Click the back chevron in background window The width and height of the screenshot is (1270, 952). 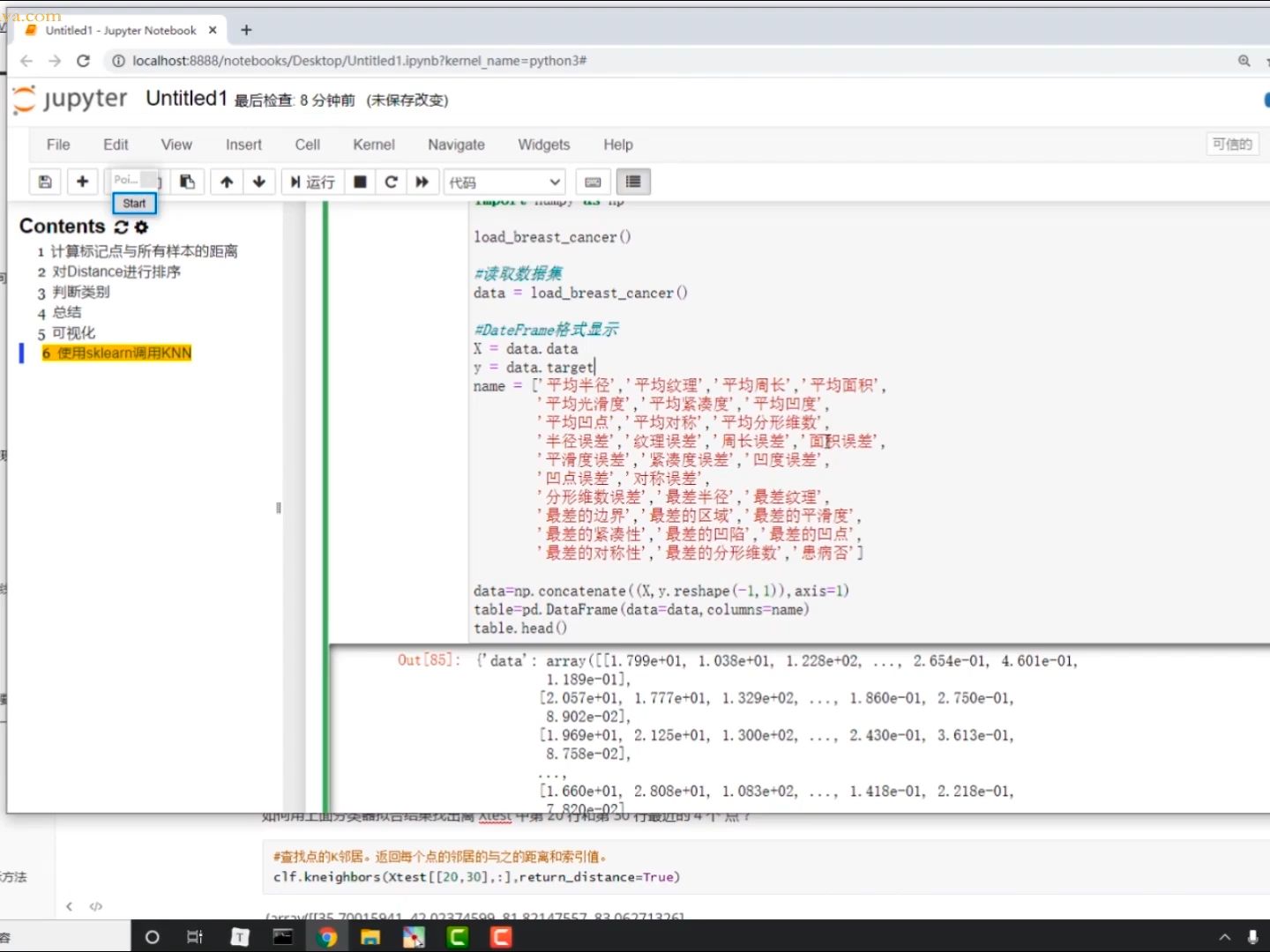[x=70, y=906]
